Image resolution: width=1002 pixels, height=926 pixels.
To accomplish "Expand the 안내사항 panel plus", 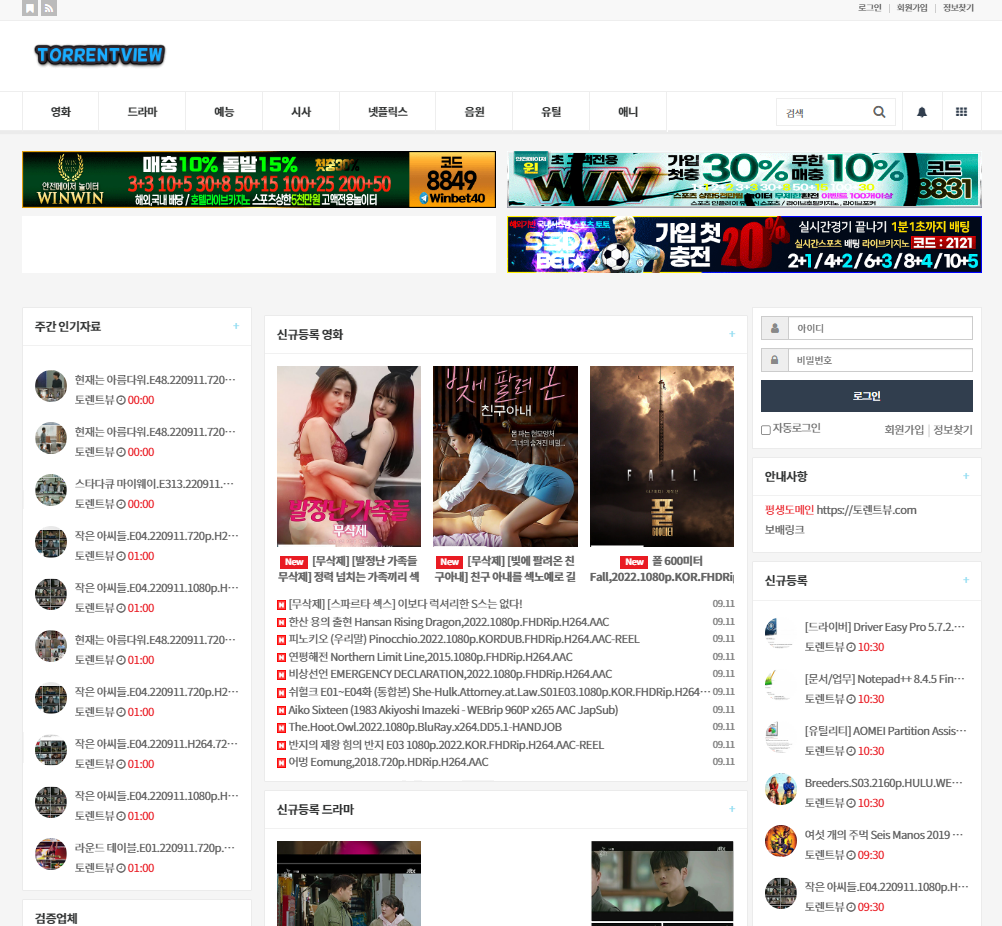I will point(966,476).
